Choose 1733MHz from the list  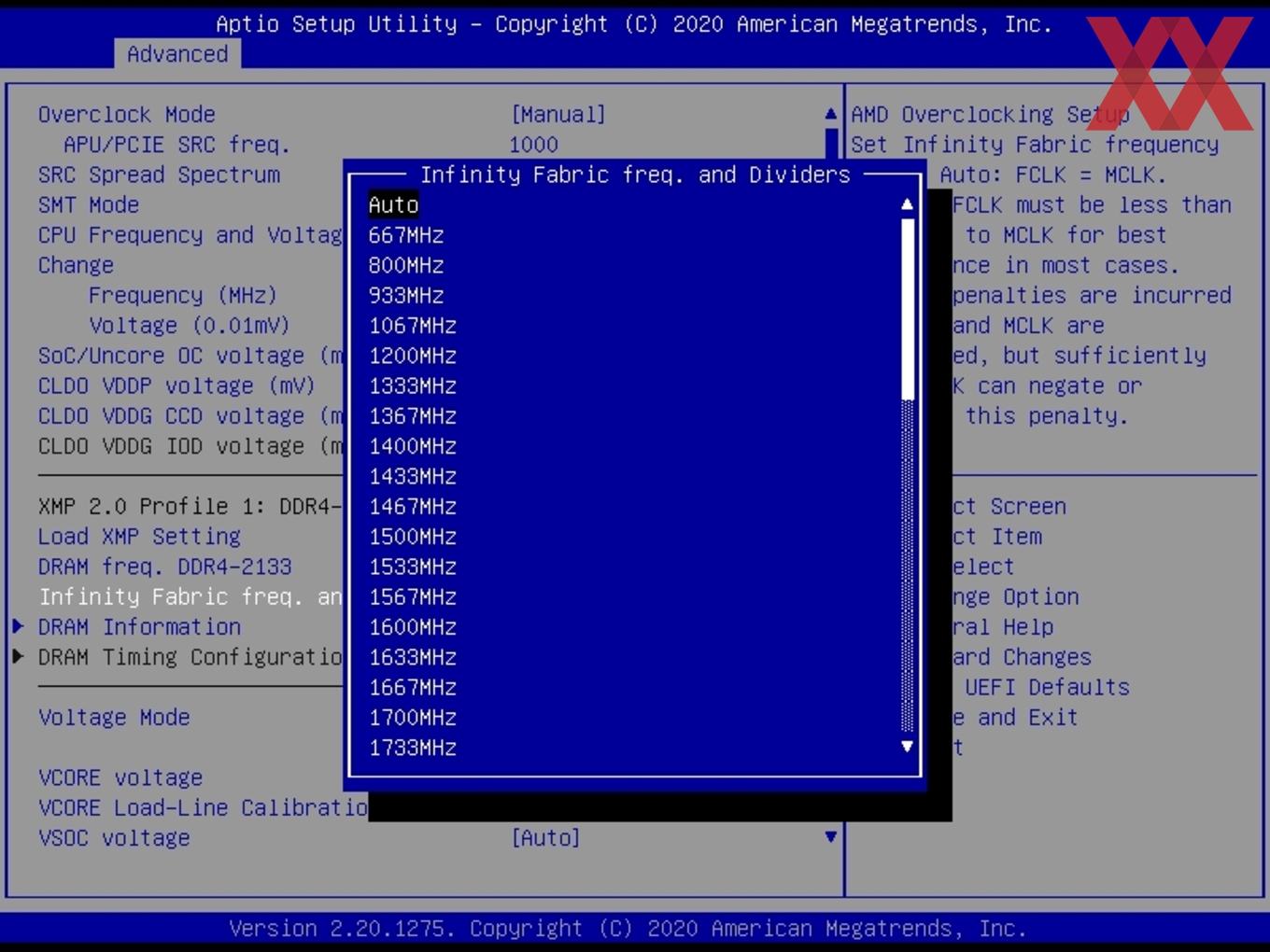tap(413, 748)
